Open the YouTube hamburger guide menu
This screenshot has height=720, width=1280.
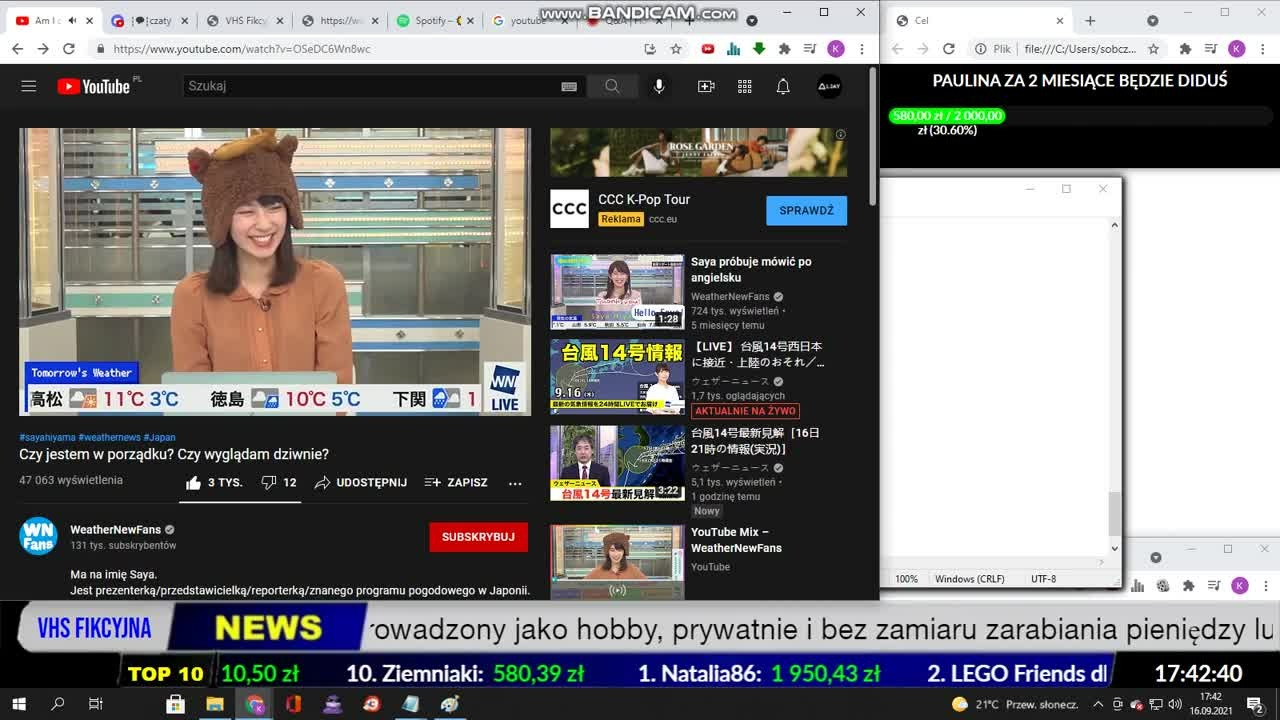click(29, 86)
